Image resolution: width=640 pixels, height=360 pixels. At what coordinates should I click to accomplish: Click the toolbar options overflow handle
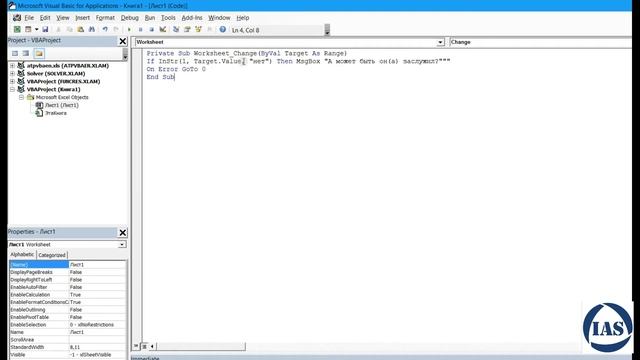coord(327,30)
